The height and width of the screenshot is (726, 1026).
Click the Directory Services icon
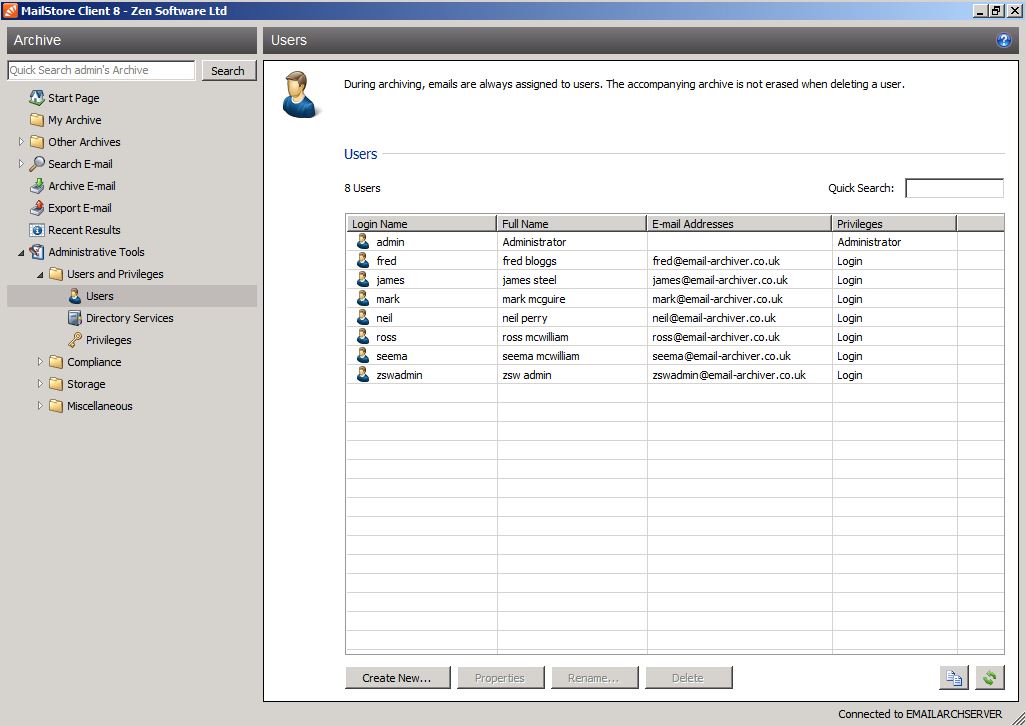[x=75, y=318]
